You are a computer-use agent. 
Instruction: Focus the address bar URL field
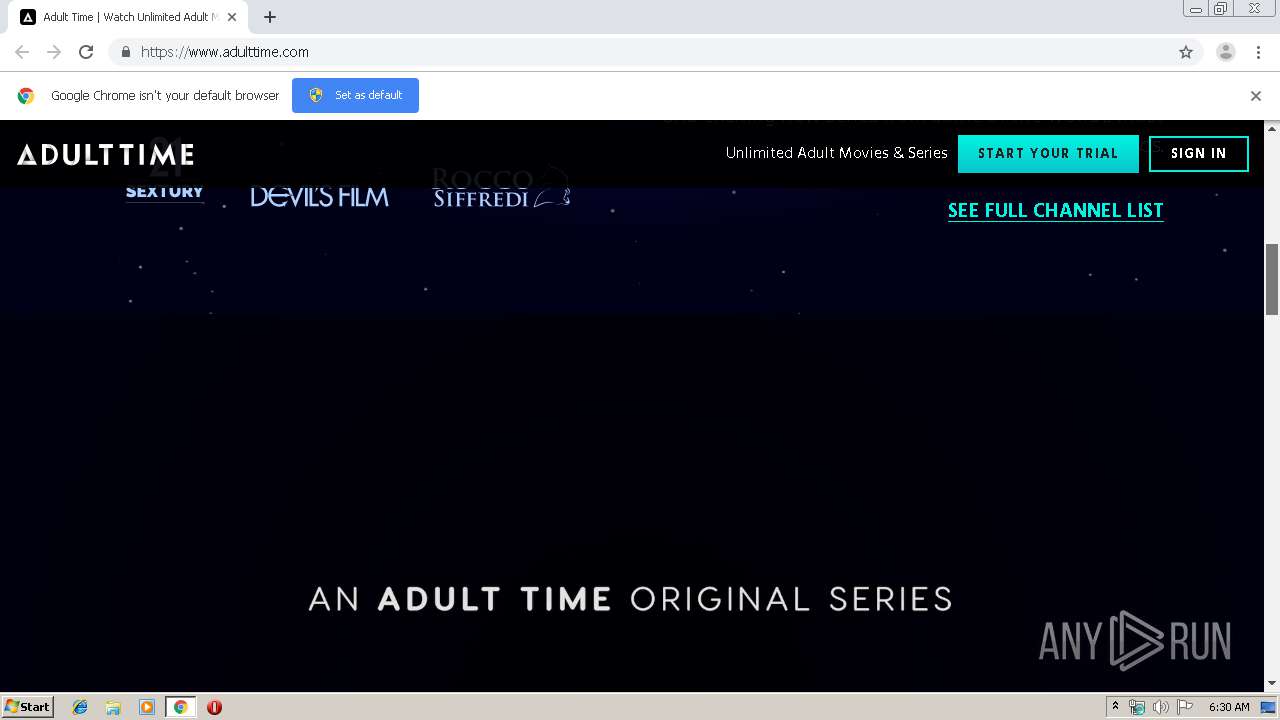[640, 52]
